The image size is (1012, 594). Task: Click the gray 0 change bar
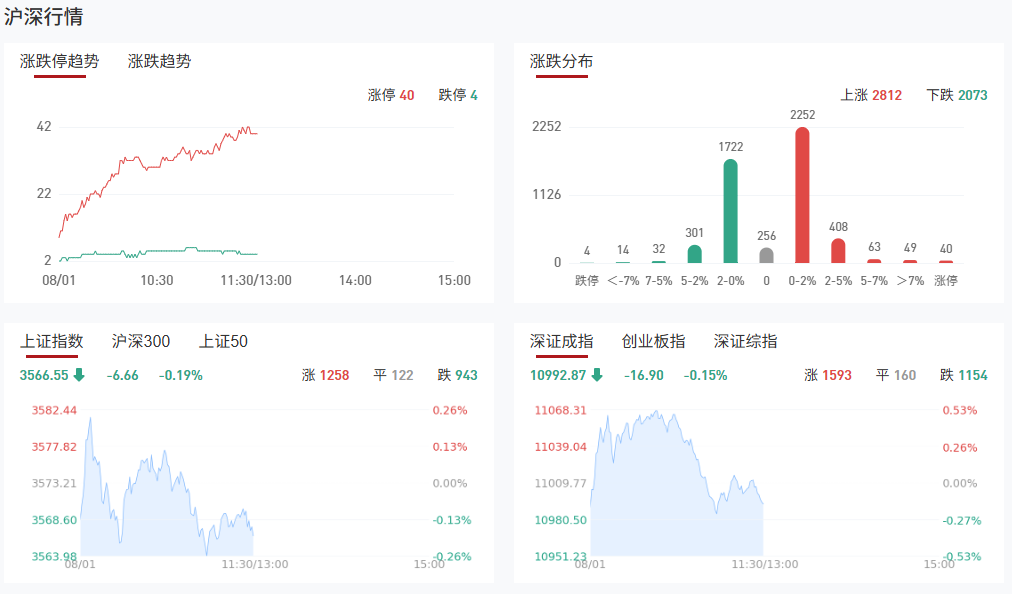766,255
